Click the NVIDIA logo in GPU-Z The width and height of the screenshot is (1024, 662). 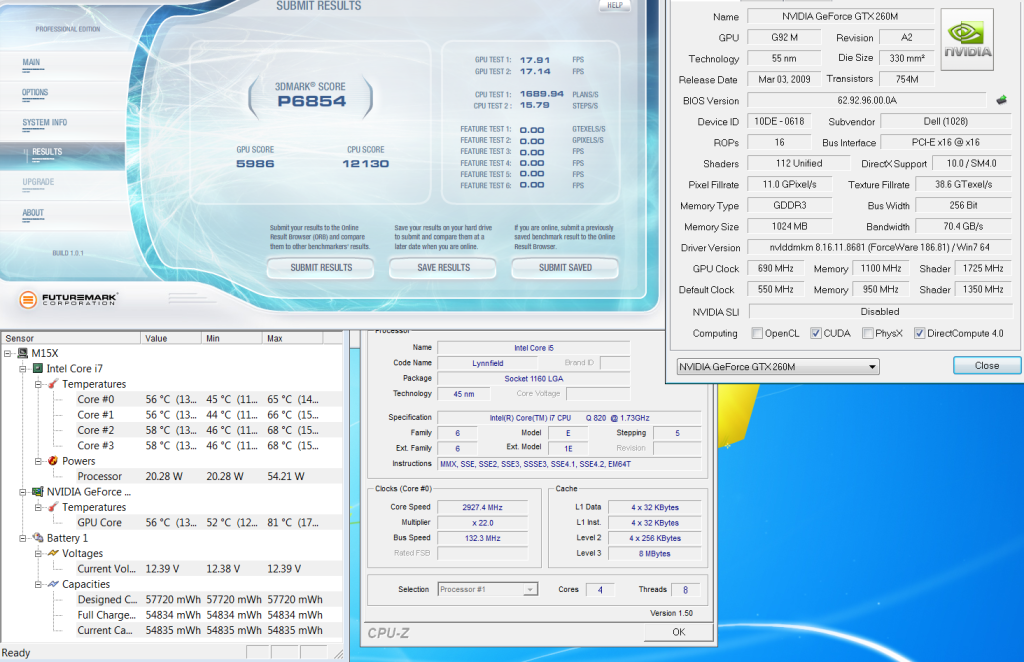(x=967, y=40)
